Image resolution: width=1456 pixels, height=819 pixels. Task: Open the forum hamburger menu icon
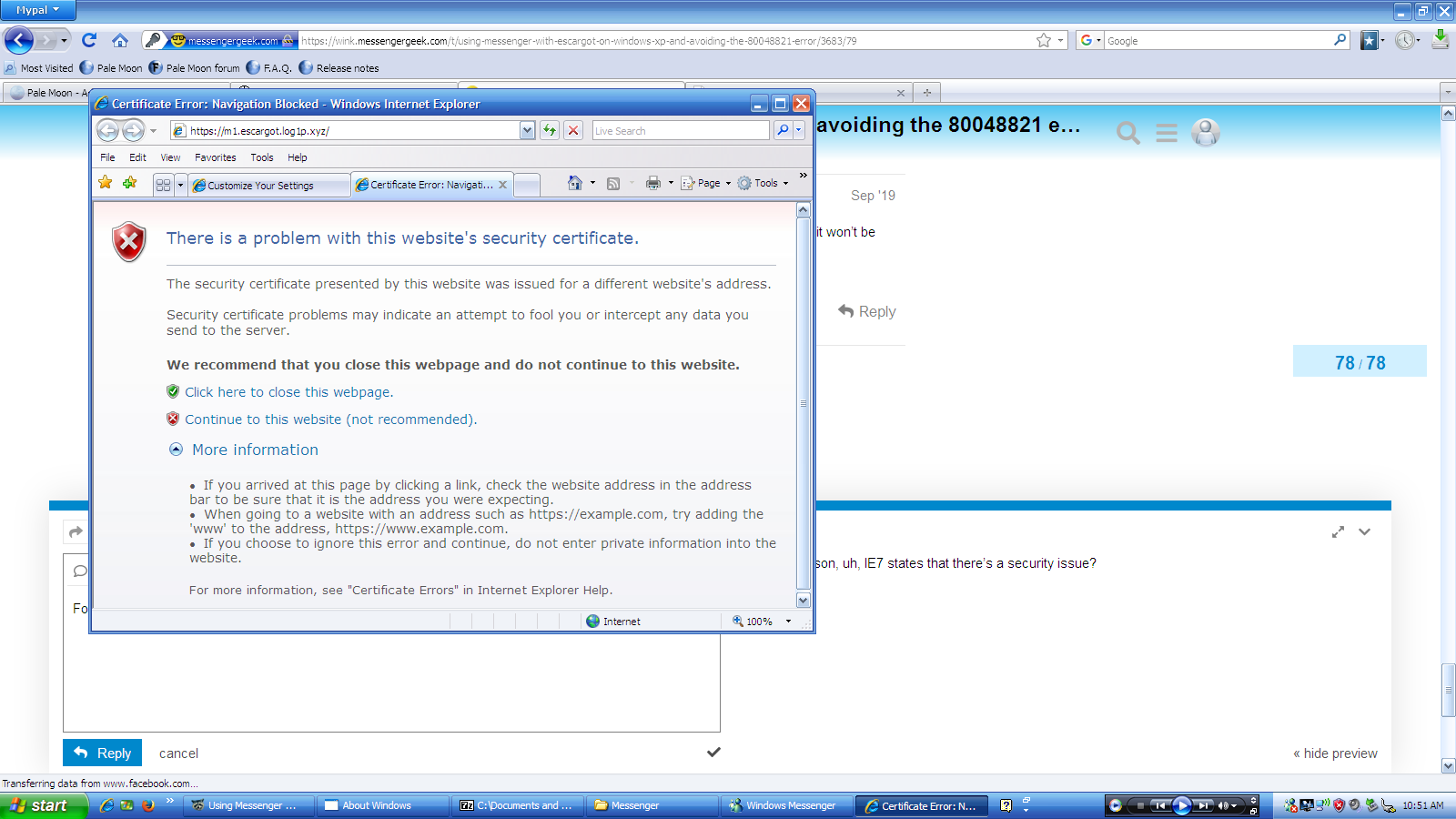click(1167, 133)
